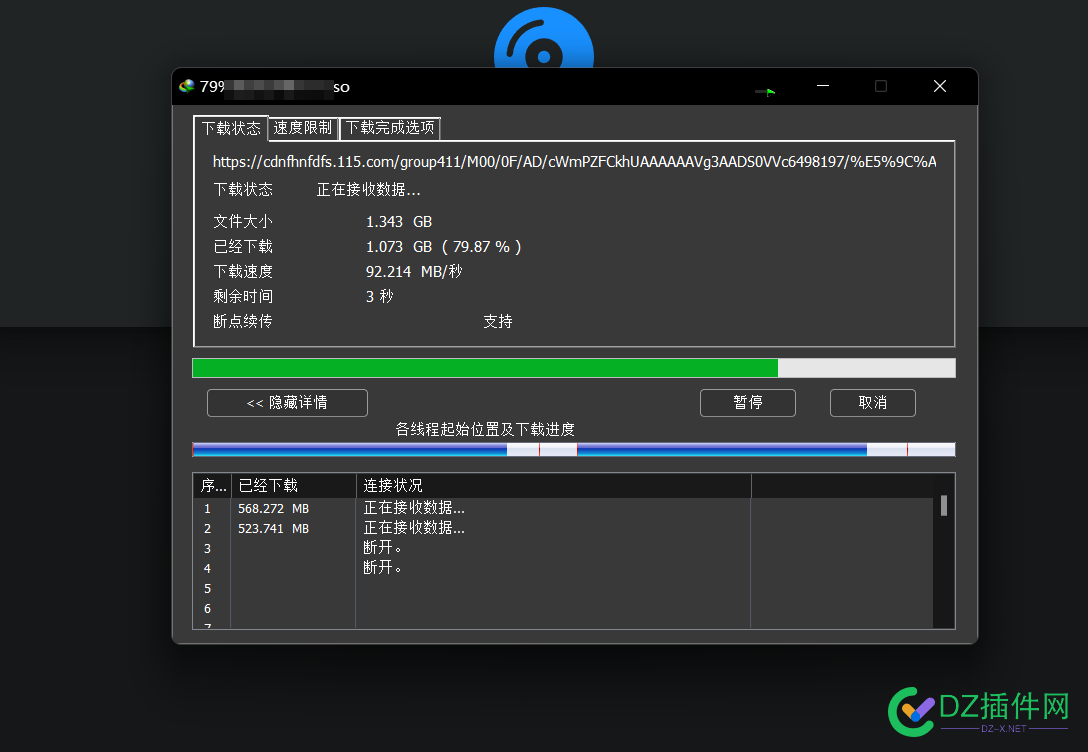Pause the download with 暂停 button
This screenshot has width=1088, height=752.
pos(747,402)
